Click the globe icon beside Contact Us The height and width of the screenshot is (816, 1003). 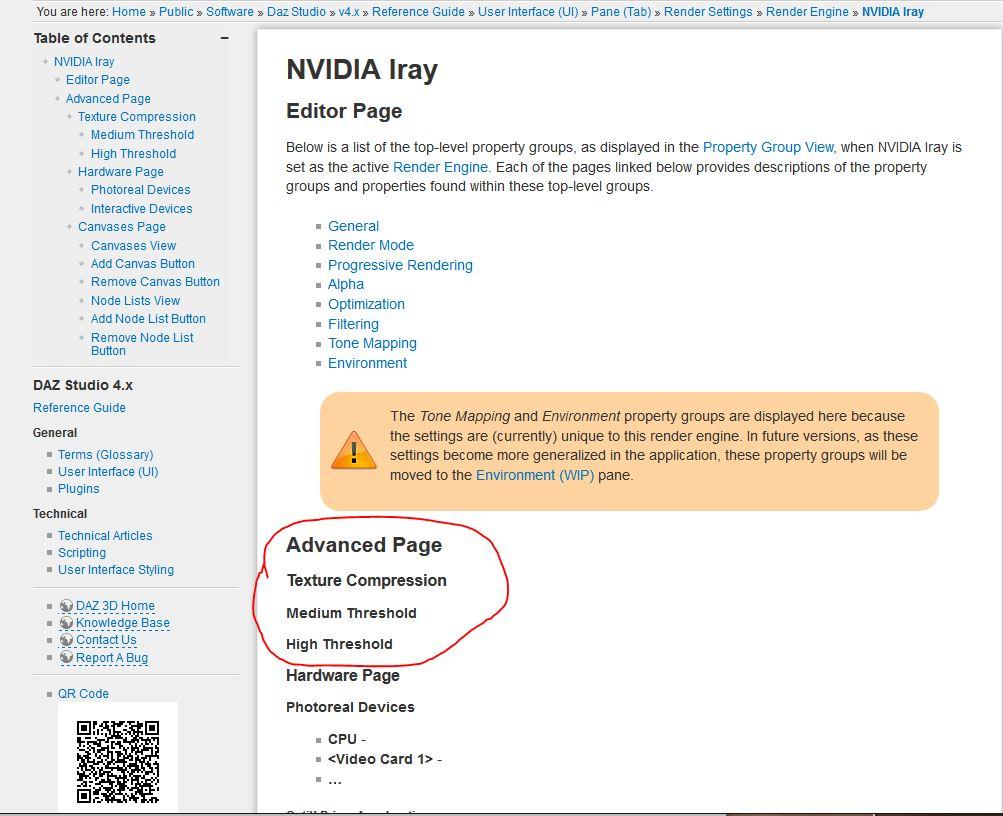click(x=66, y=640)
